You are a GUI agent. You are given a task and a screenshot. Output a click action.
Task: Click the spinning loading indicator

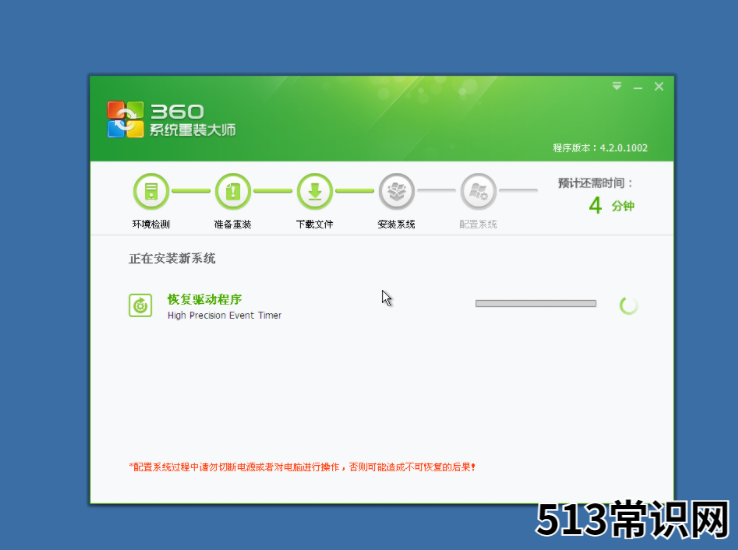629,306
